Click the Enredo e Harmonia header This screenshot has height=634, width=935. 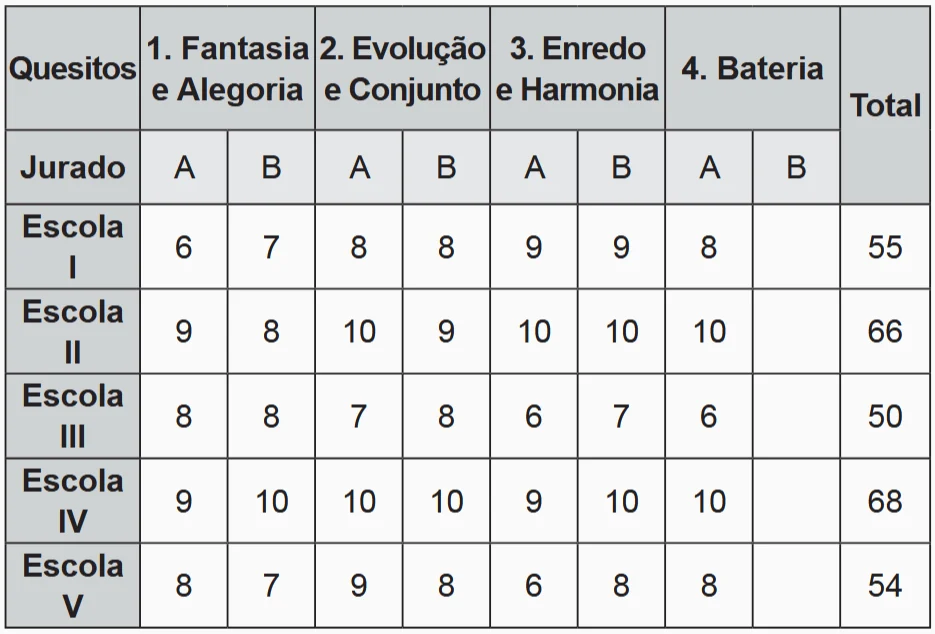click(577, 69)
